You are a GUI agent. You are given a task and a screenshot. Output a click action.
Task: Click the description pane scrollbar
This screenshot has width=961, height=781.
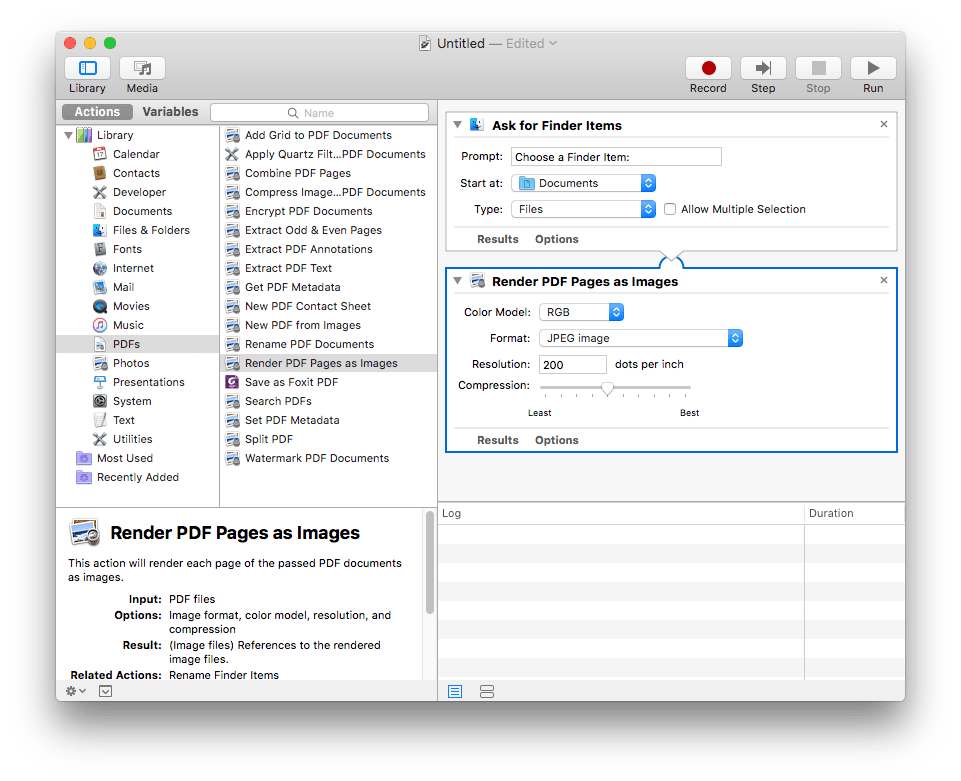(x=430, y=562)
